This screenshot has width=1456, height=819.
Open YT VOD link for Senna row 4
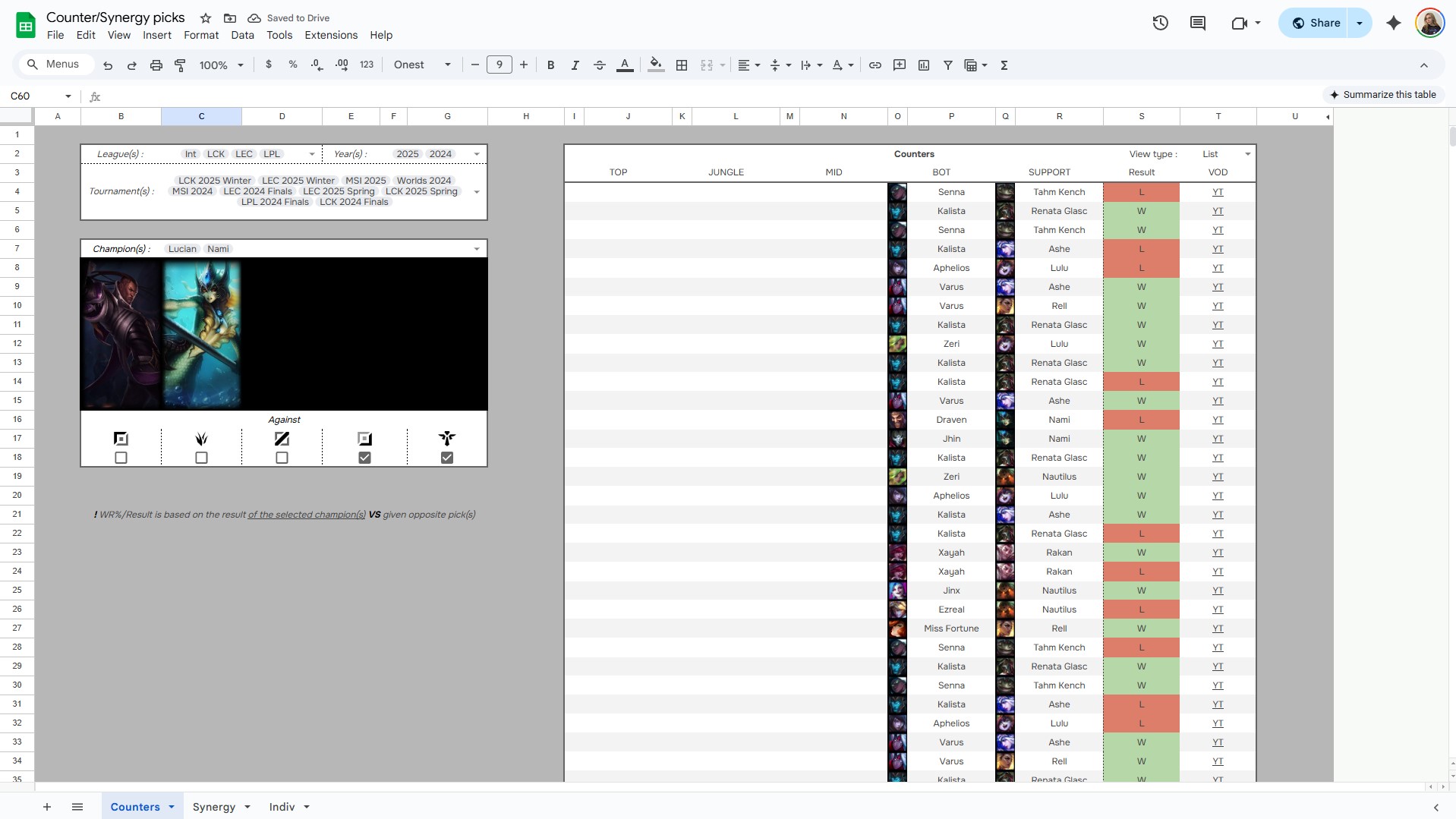pyautogui.click(x=1218, y=192)
